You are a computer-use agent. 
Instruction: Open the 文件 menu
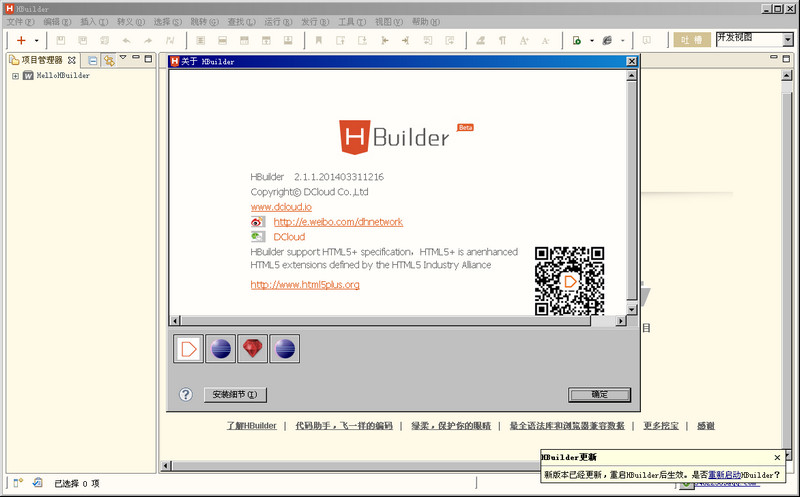coord(20,21)
